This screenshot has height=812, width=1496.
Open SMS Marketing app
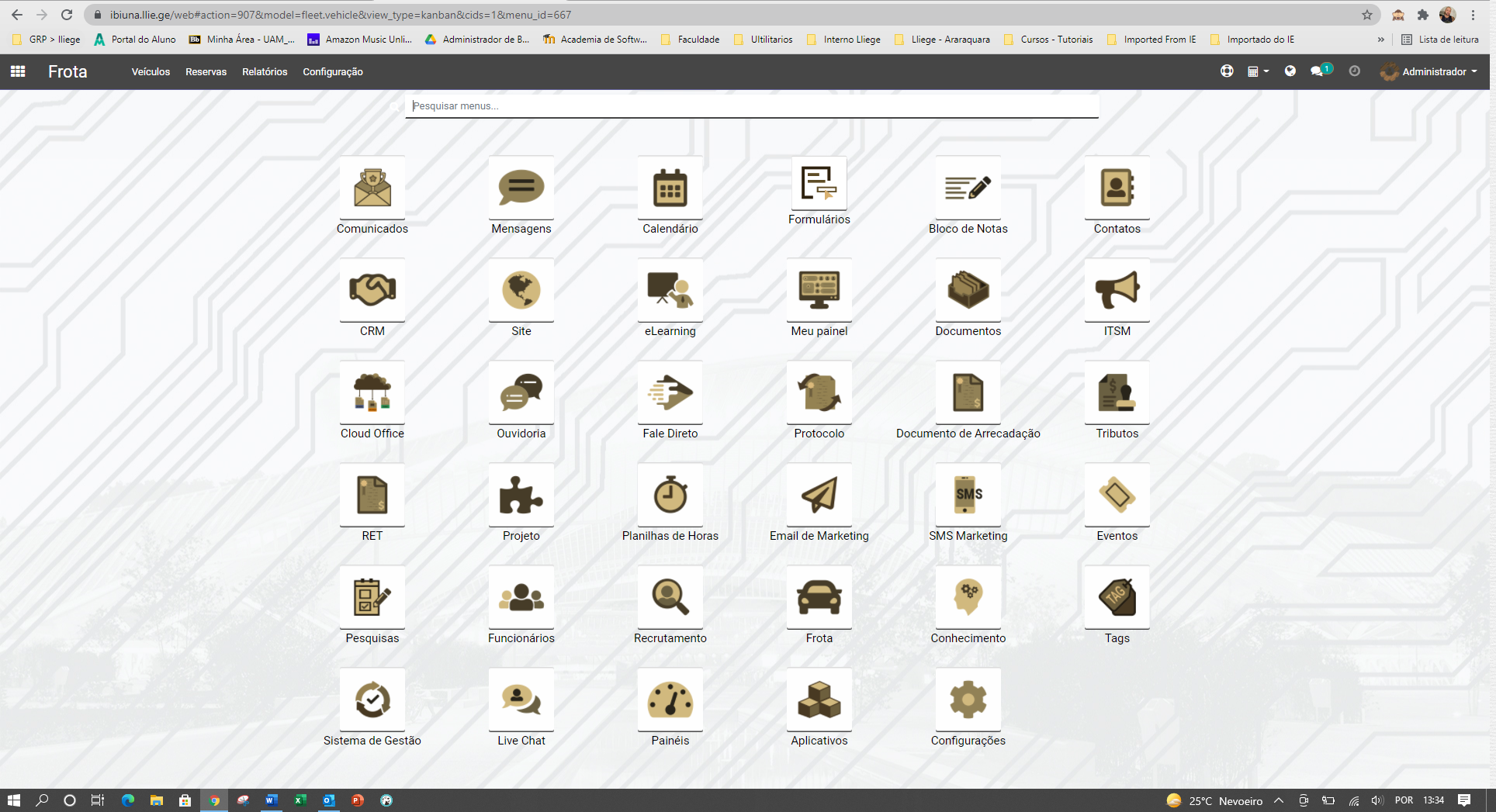point(968,496)
